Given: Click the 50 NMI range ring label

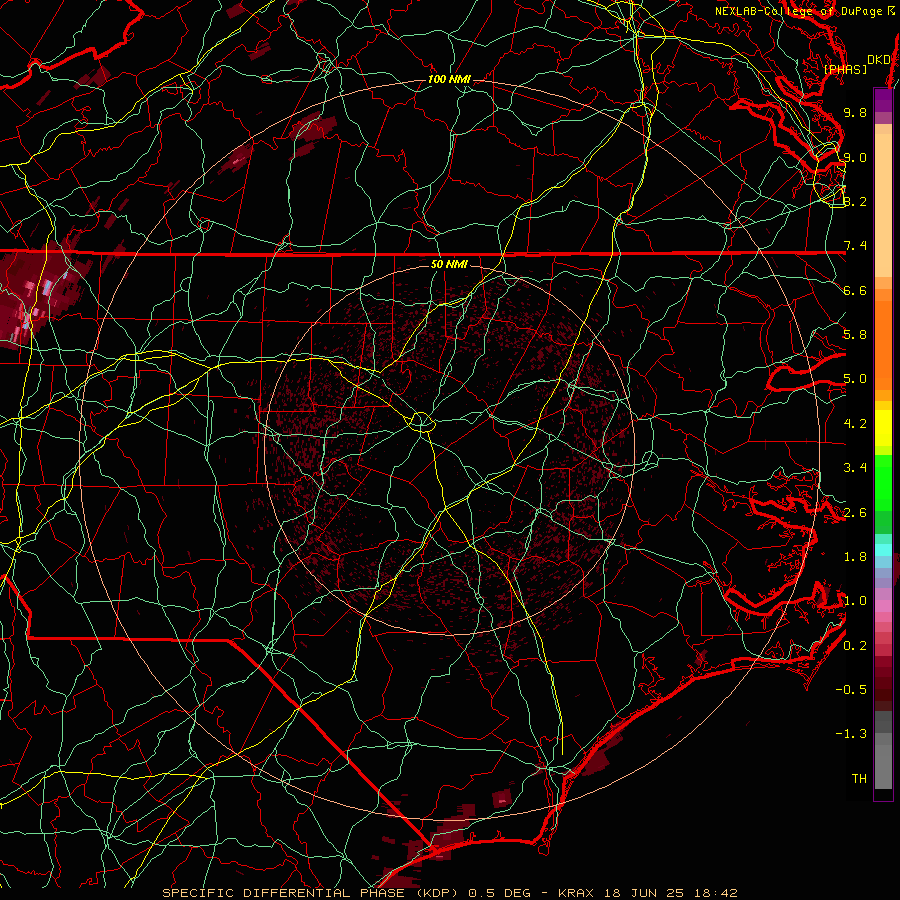Looking at the screenshot, I should tap(449, 264).
